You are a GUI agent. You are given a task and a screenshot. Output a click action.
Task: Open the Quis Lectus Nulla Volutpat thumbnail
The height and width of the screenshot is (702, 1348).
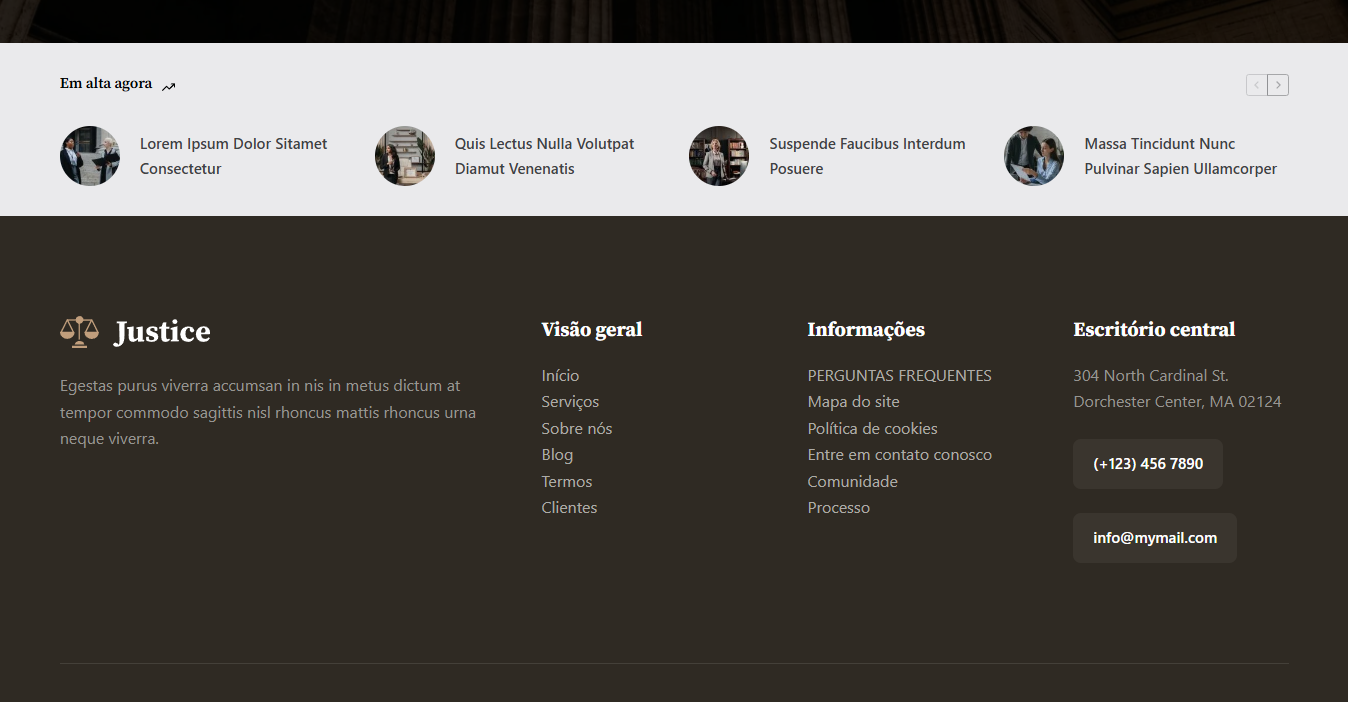click(405, 156)
